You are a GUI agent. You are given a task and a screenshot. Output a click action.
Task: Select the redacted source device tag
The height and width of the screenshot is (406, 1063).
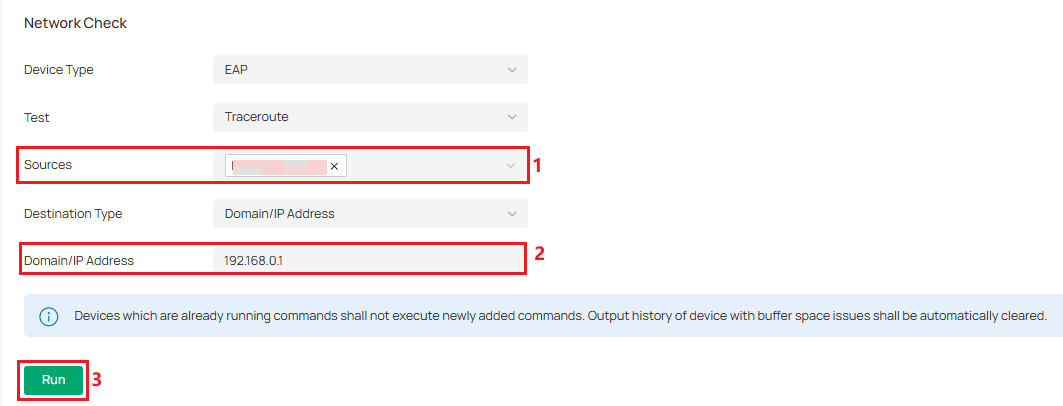pos(278,166)
